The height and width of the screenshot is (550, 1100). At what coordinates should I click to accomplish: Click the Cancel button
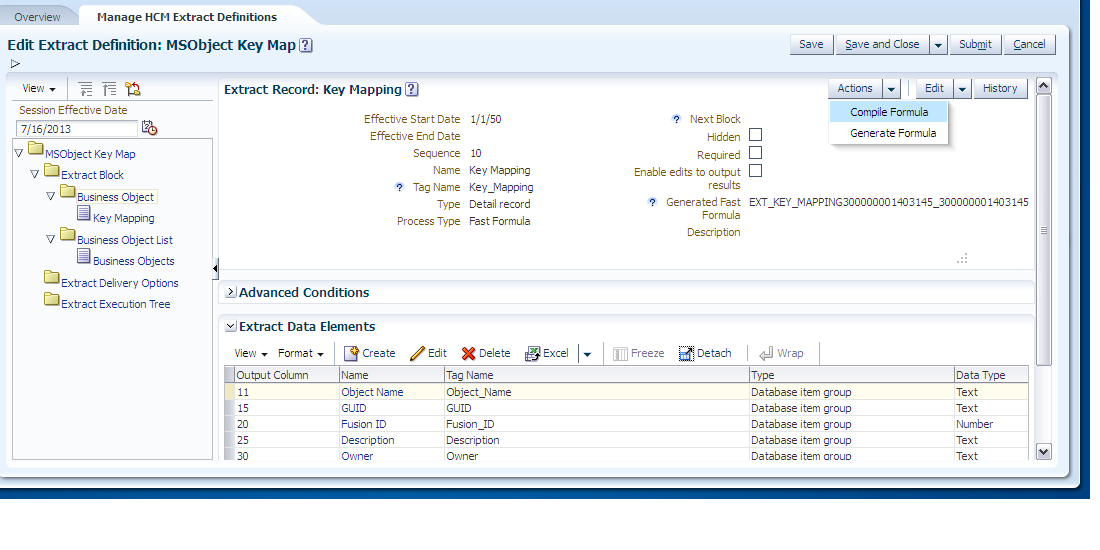pos(1029,44)
